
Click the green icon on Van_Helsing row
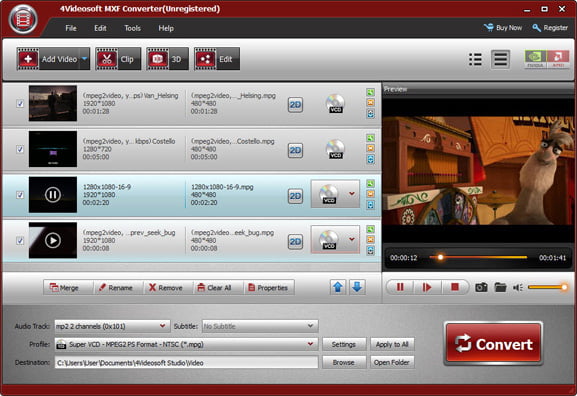click(x=371, y=92)
